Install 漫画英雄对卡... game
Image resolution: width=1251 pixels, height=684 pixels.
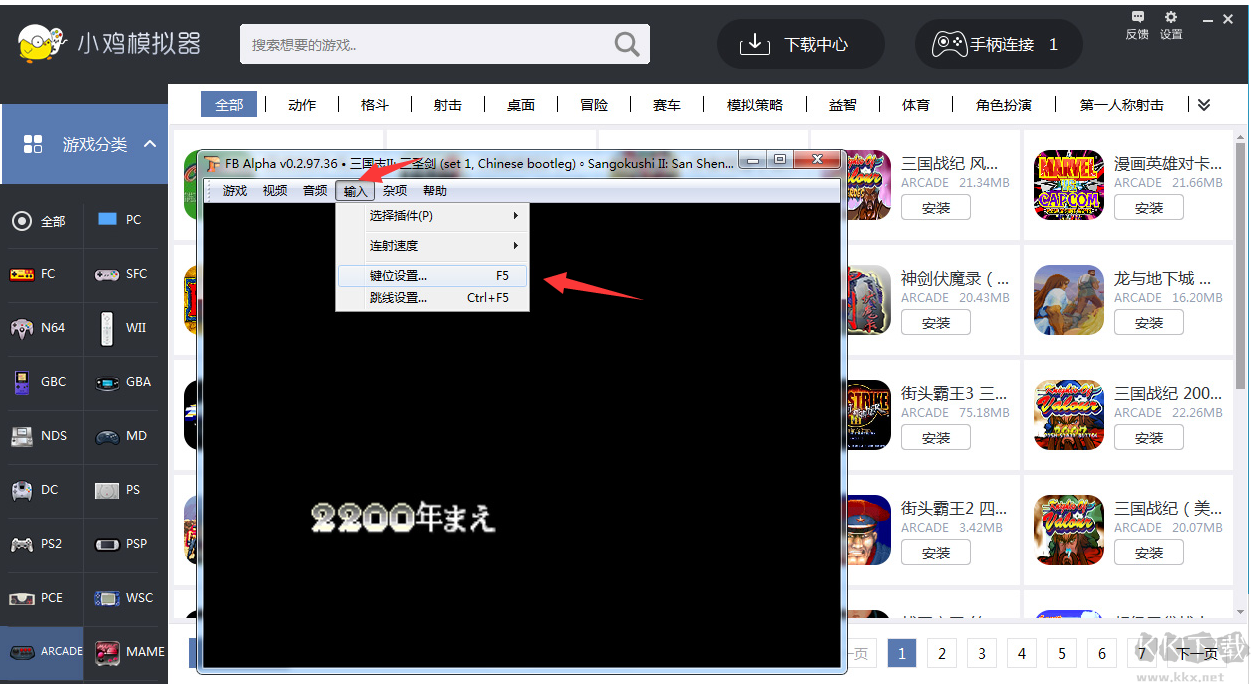1149,208
